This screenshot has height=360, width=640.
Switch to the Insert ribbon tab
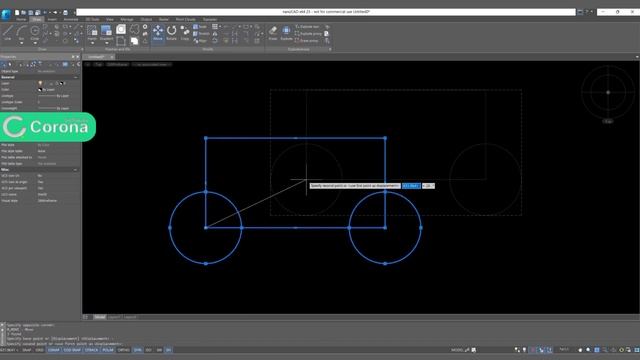(52, 19)
